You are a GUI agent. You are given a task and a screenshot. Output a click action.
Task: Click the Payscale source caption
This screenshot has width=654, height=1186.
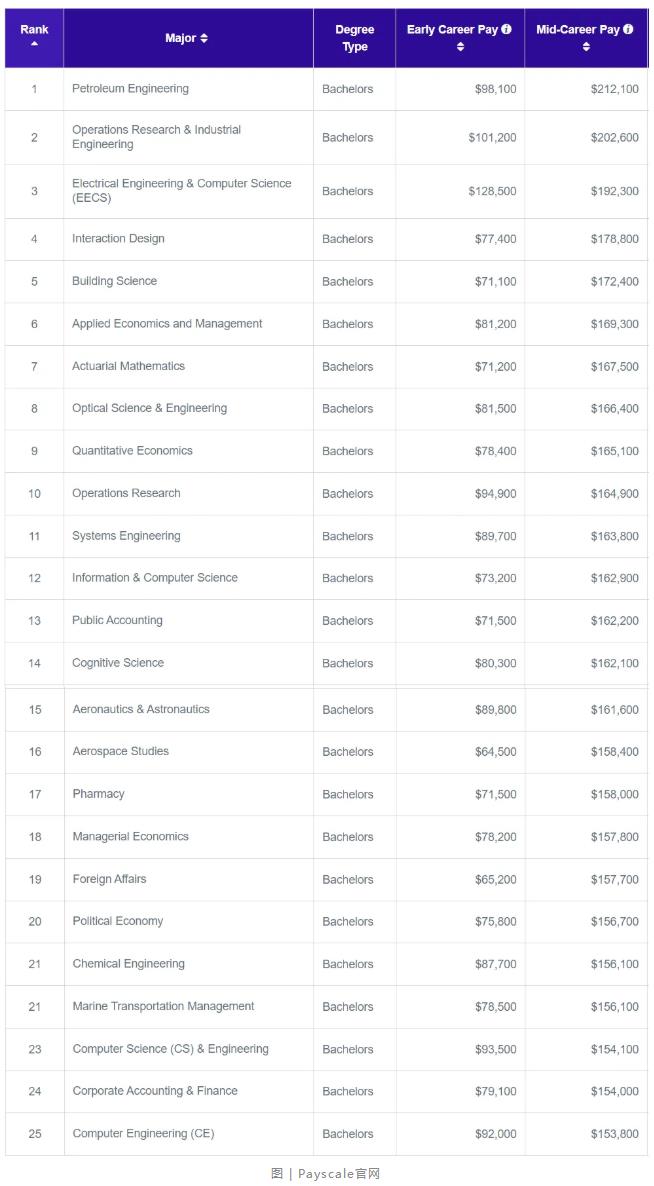(x=326, y=1174)
